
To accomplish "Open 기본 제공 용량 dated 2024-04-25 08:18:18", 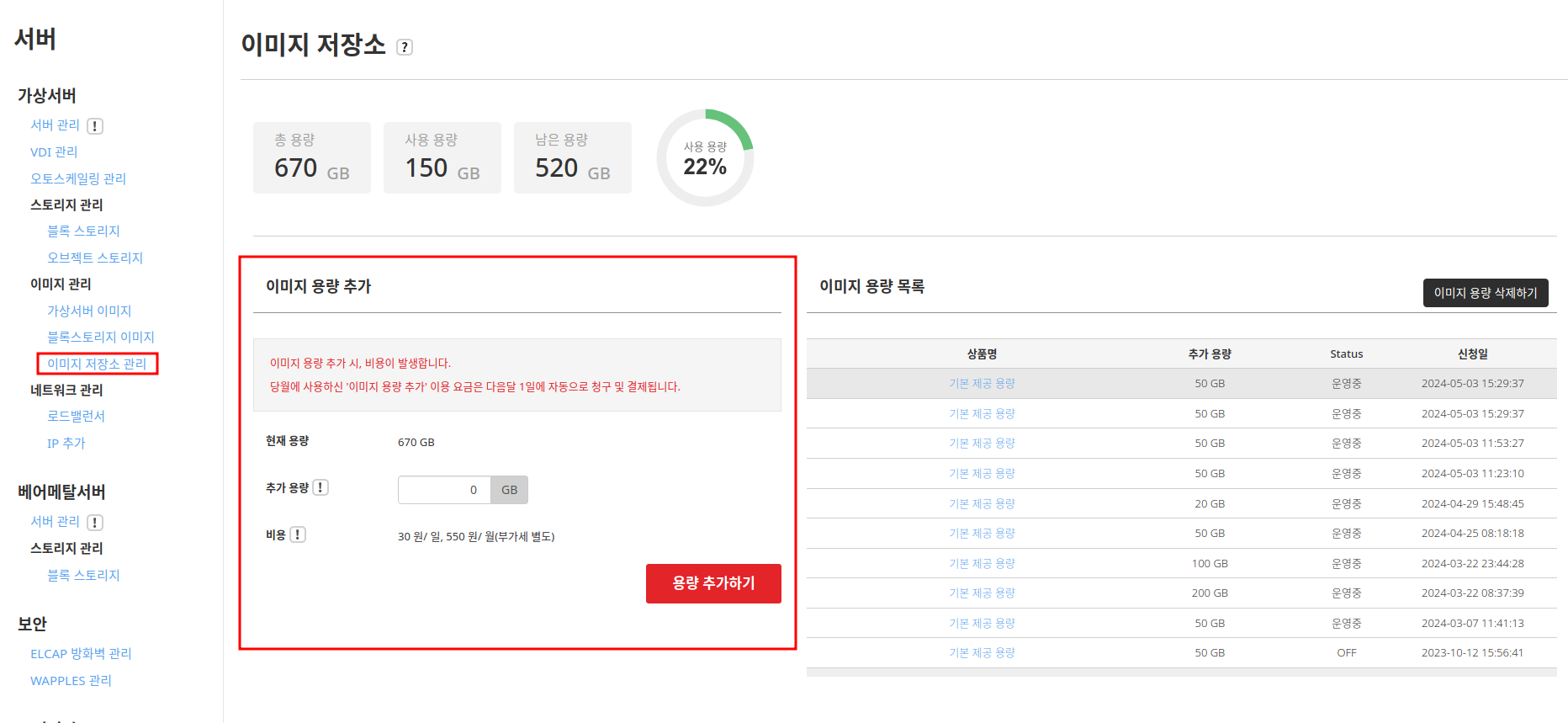I will coord(982,533).
